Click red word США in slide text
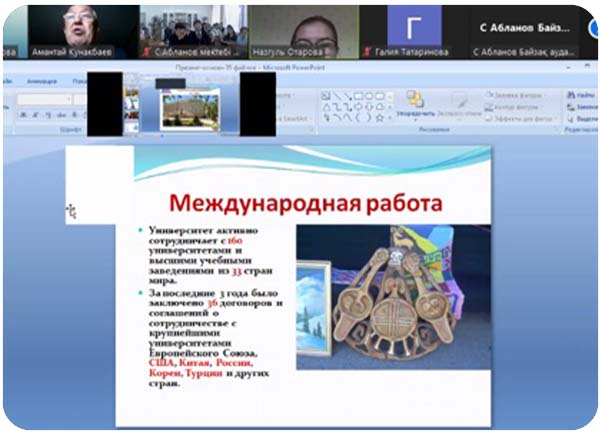Viewport: 600px width, 435px height. point(161,363)
